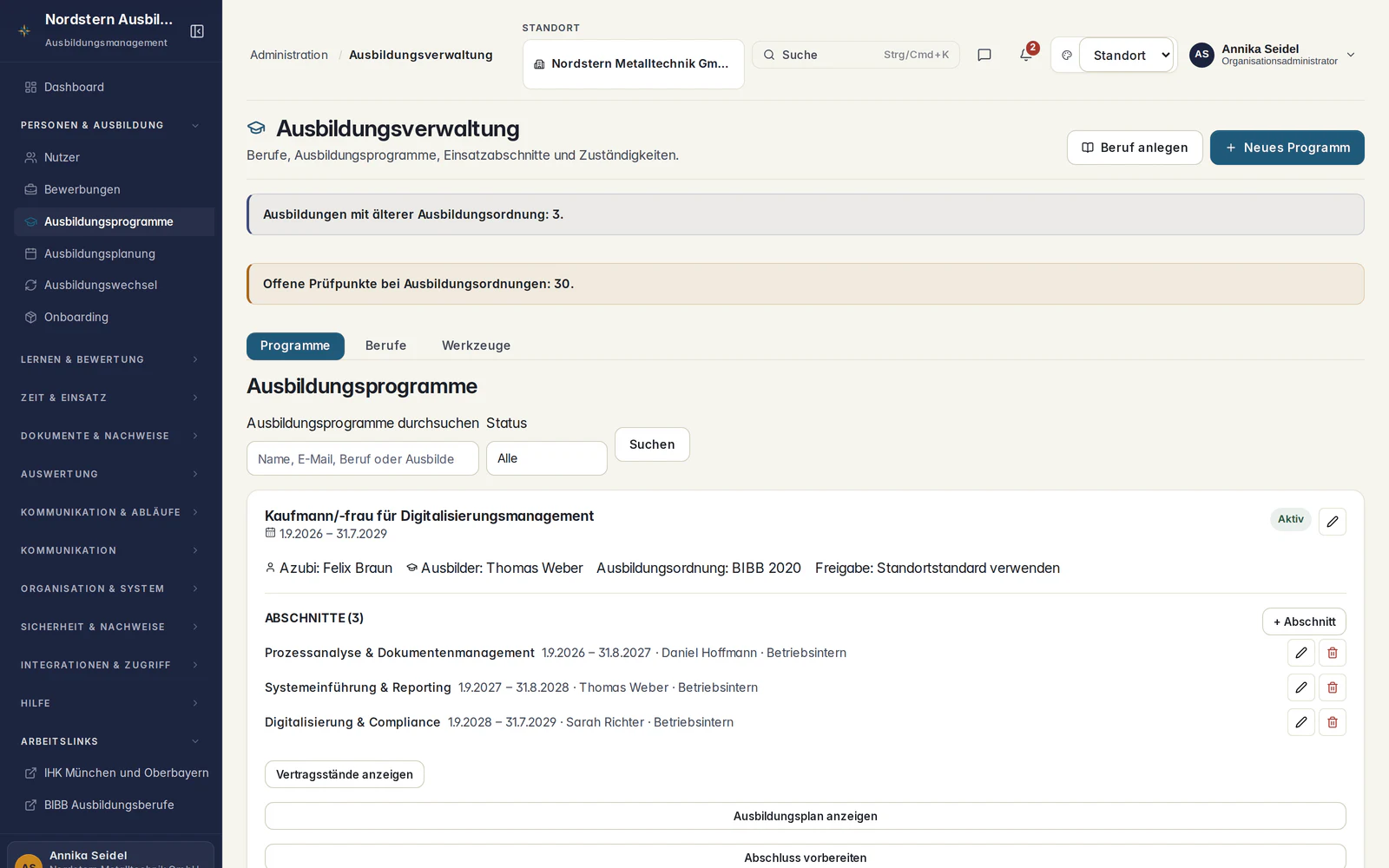Go to Nutzer in the sidebar
Viewport: 1389px width, 868px height.
[114, 157]
